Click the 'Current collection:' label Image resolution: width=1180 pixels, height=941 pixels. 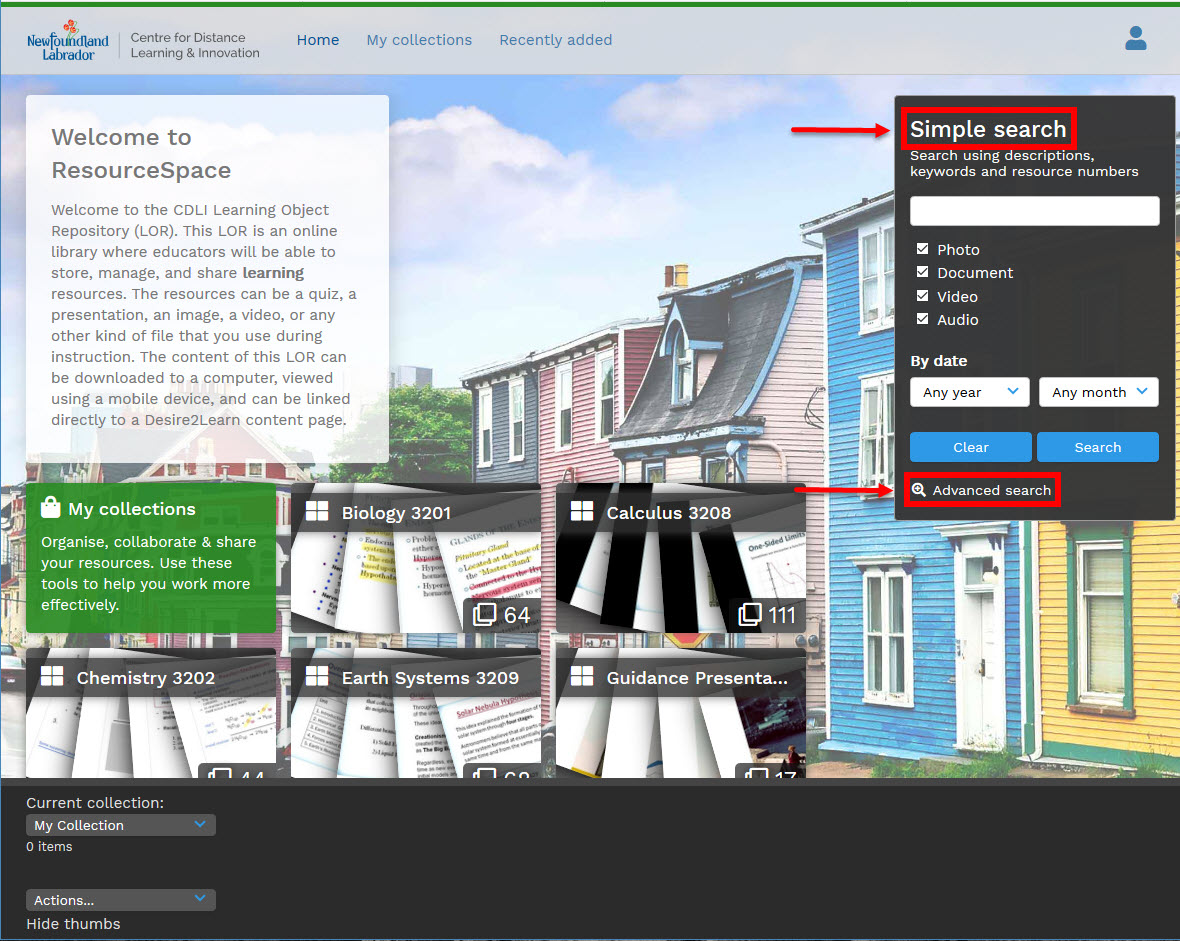click(95, 802)
